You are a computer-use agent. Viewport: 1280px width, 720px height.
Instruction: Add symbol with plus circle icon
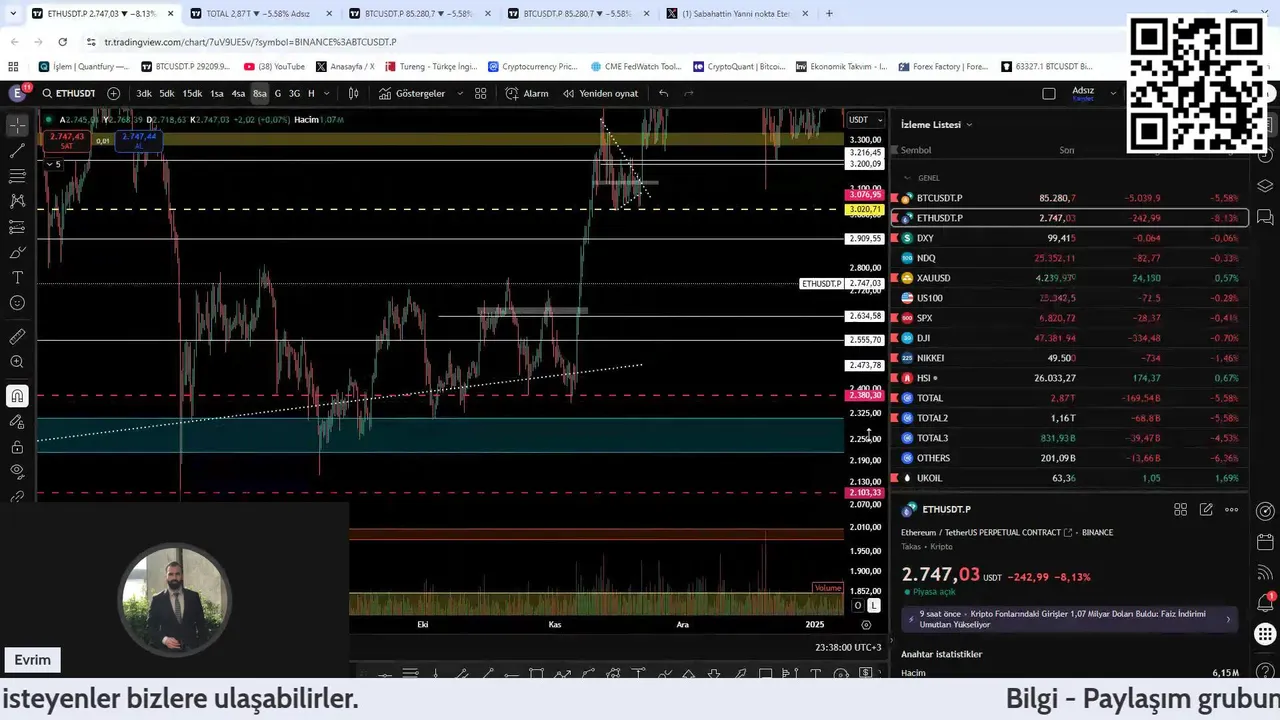click(113, 93)
